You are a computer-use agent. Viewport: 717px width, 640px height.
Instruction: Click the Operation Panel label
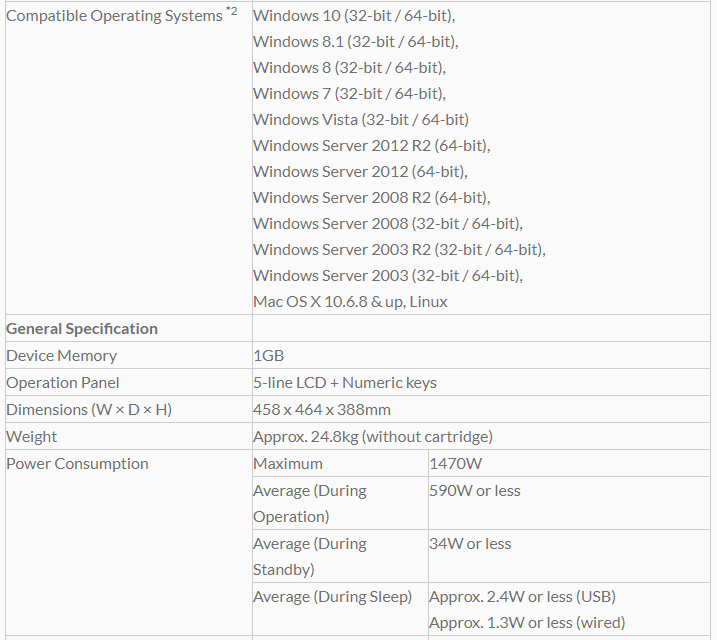[x=63, y=383]
